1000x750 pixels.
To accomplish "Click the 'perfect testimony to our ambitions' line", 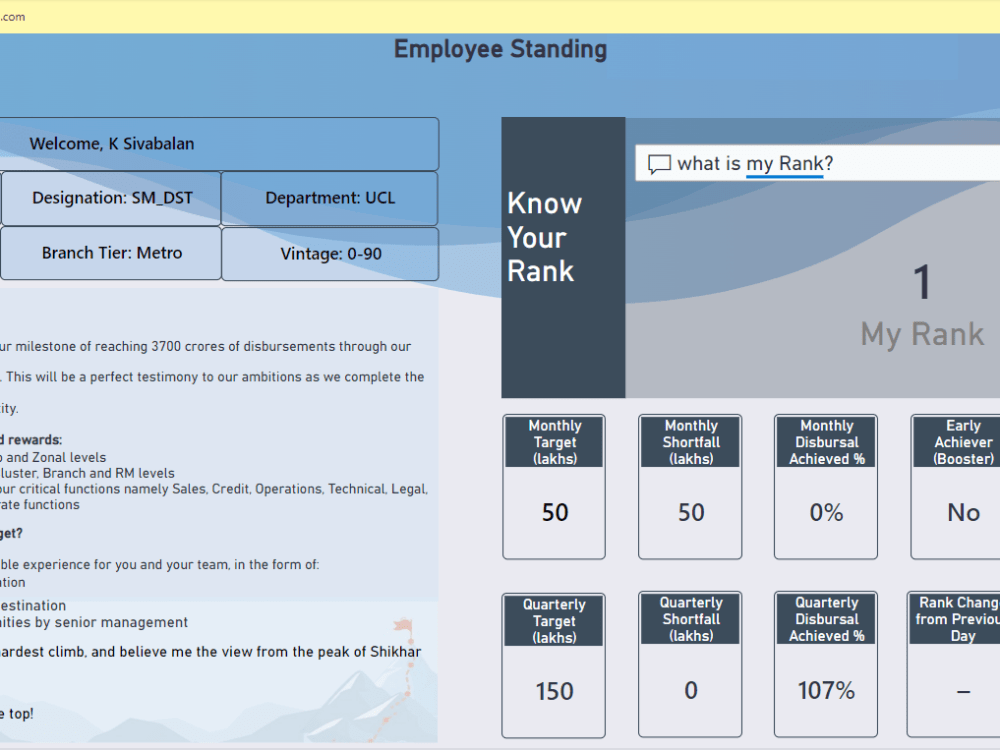I will (x=212, y=377).
